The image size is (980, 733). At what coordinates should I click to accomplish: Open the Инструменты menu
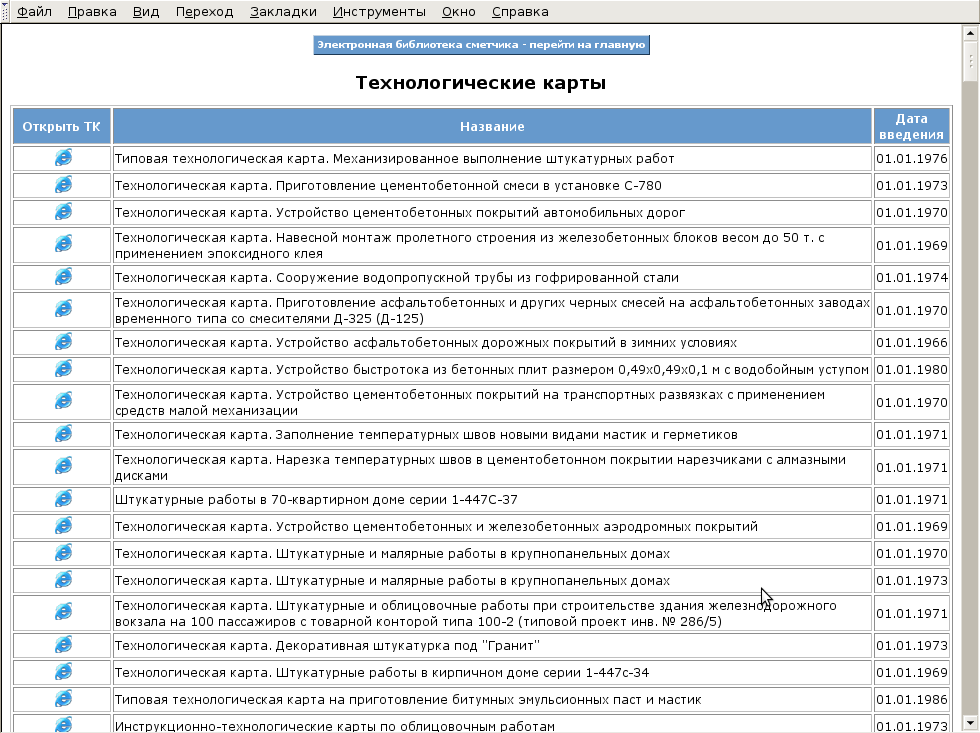(379, 12)
